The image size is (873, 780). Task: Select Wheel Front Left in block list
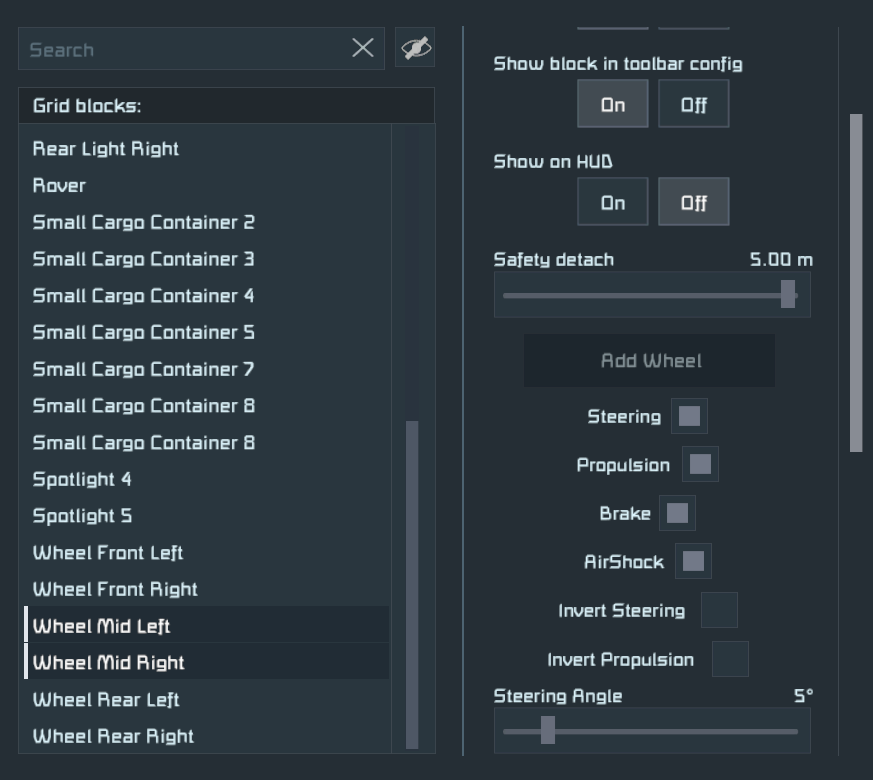pyautogui.click(x=108, y=553)
